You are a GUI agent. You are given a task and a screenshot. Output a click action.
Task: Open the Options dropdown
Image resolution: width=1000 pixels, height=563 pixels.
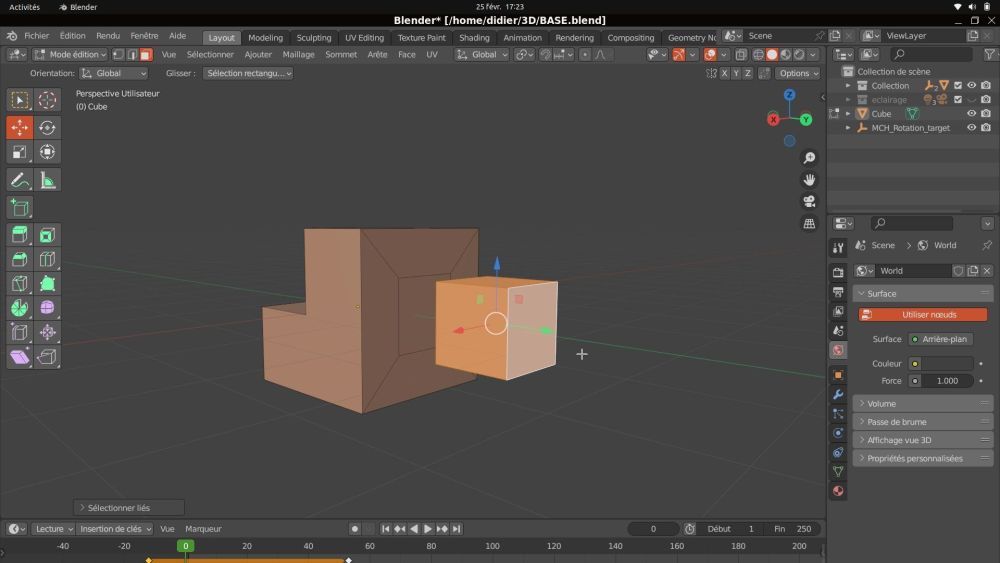(x=798, y=73)
